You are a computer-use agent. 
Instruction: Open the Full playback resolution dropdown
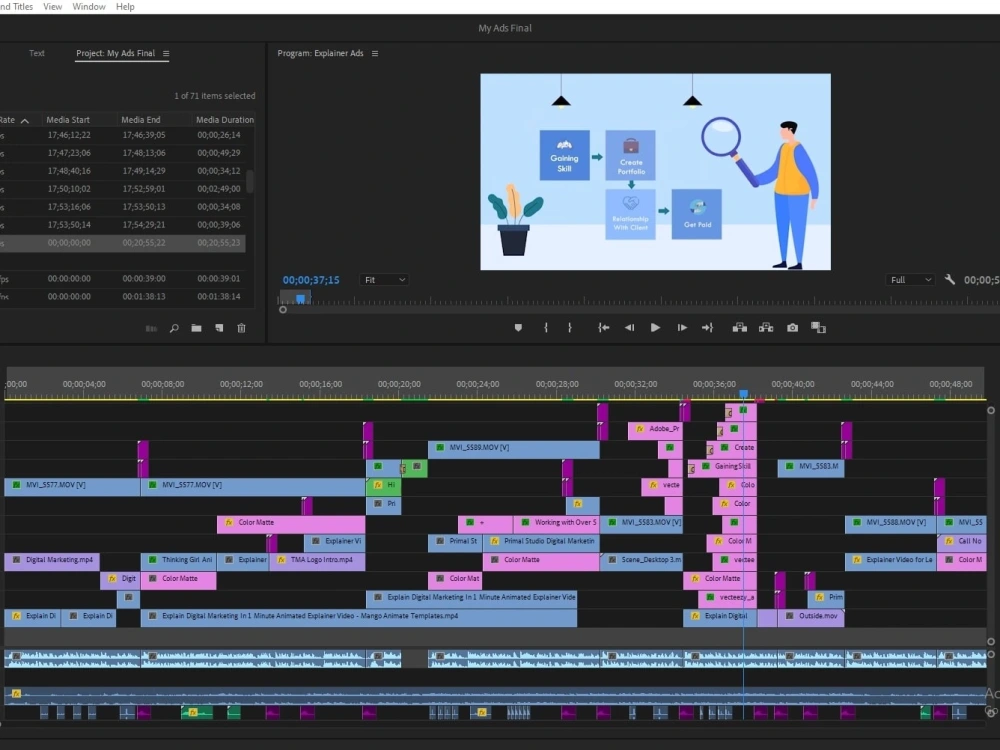pyautogui.click(x=909, y=279)
